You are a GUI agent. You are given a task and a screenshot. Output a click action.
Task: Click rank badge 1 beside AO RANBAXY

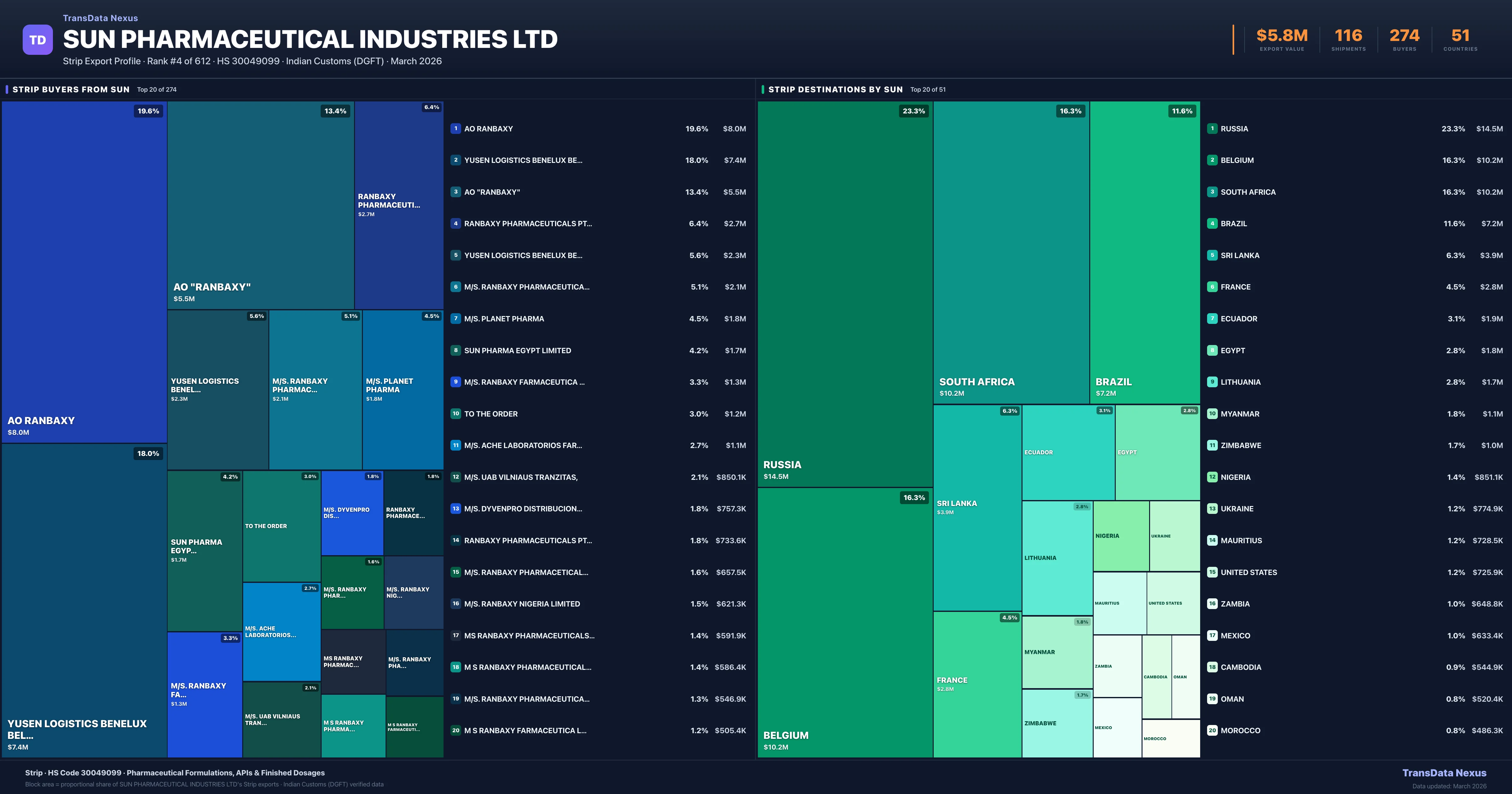coord(455,129)
